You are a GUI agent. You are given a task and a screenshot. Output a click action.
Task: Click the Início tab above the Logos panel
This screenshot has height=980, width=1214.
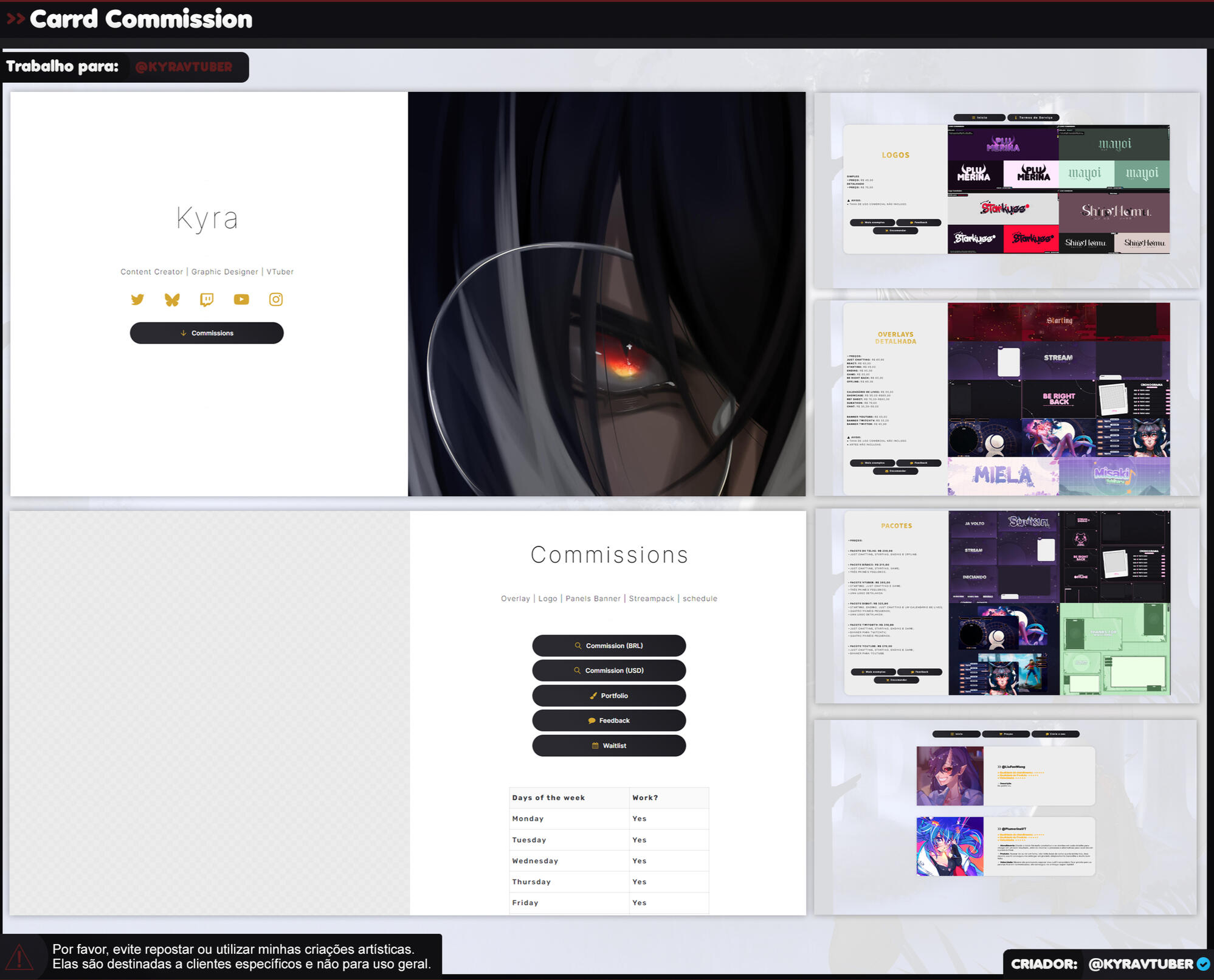click(x=979, y=117)
